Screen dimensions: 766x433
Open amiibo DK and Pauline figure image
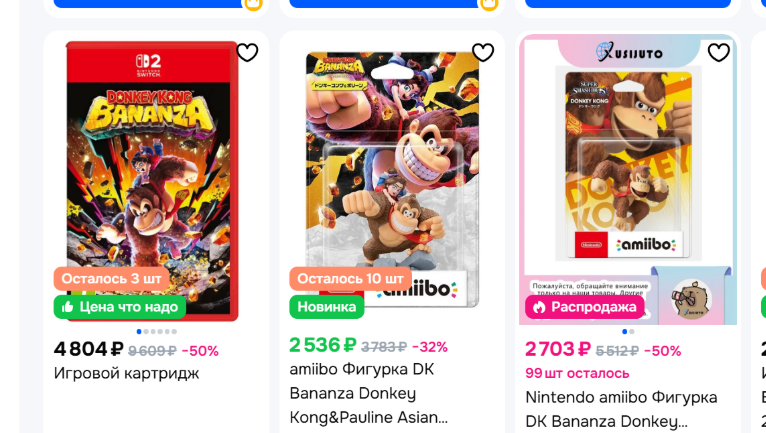[392, 179]
